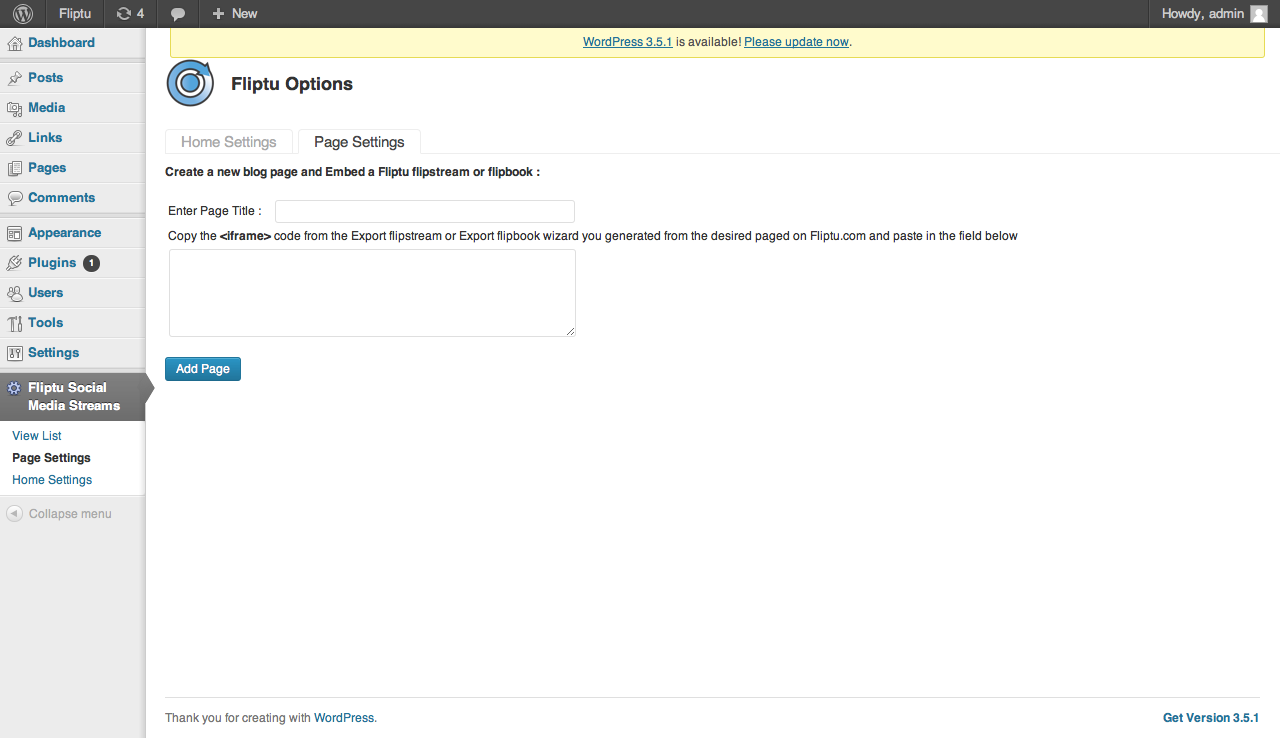The image size is (1280, 738).
Task: Click the Comments speech bubble sidebar icon
Action: click(x=15, y=198)
